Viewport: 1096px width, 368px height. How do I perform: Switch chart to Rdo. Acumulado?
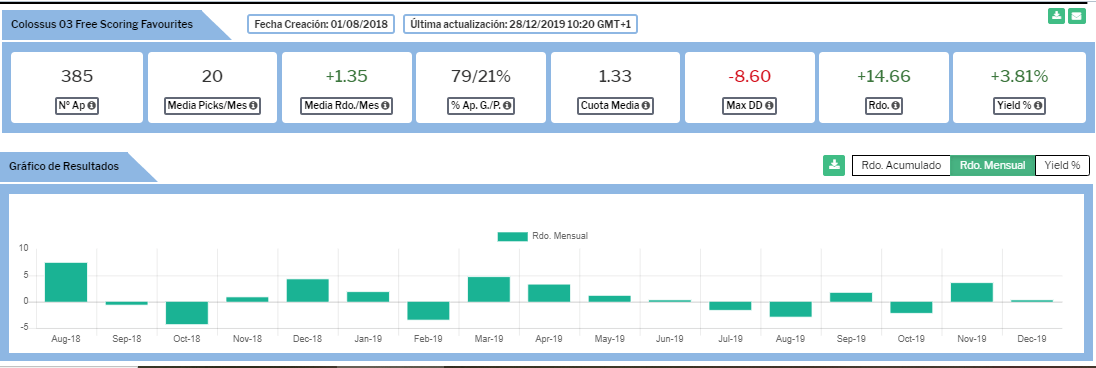pos(901,166)
